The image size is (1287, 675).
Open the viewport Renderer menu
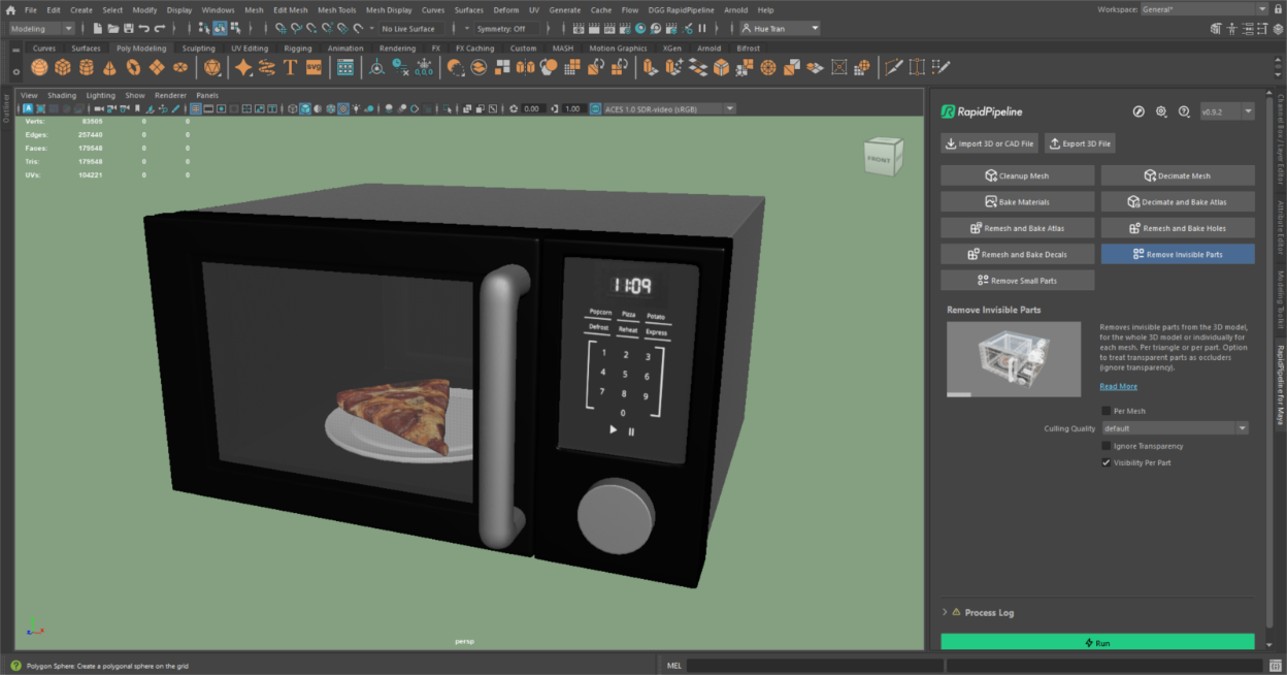(170, 95)
